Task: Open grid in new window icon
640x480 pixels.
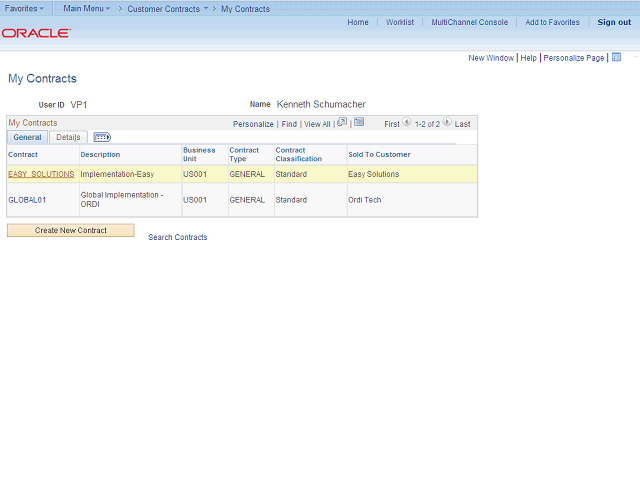Action: pyautogui.click(x=342, y=122)
